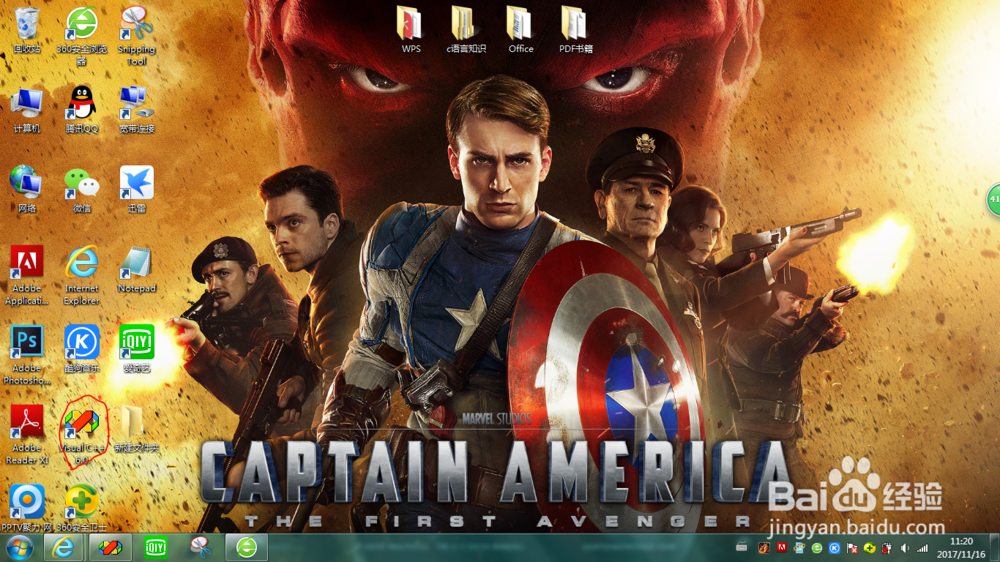Screen dimensions: 1000x562
Task: Select the Internet Explorer desktop shortcut
Action: [82, 276]
